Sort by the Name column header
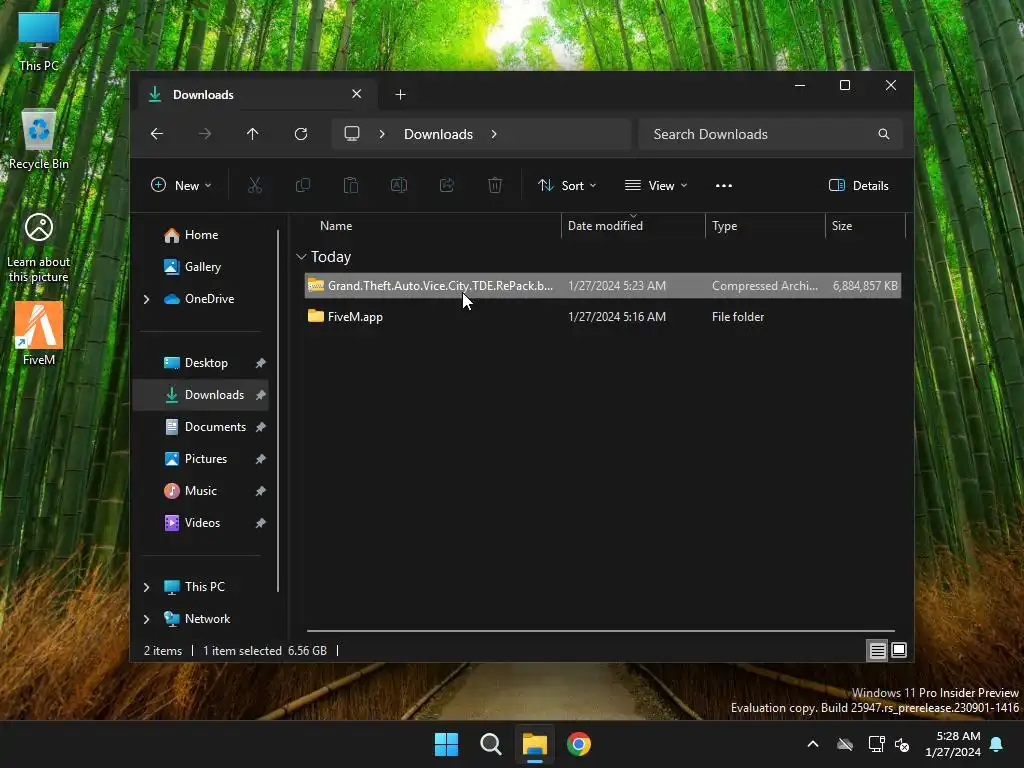The image size is (1024, 768). click(431, 226)
